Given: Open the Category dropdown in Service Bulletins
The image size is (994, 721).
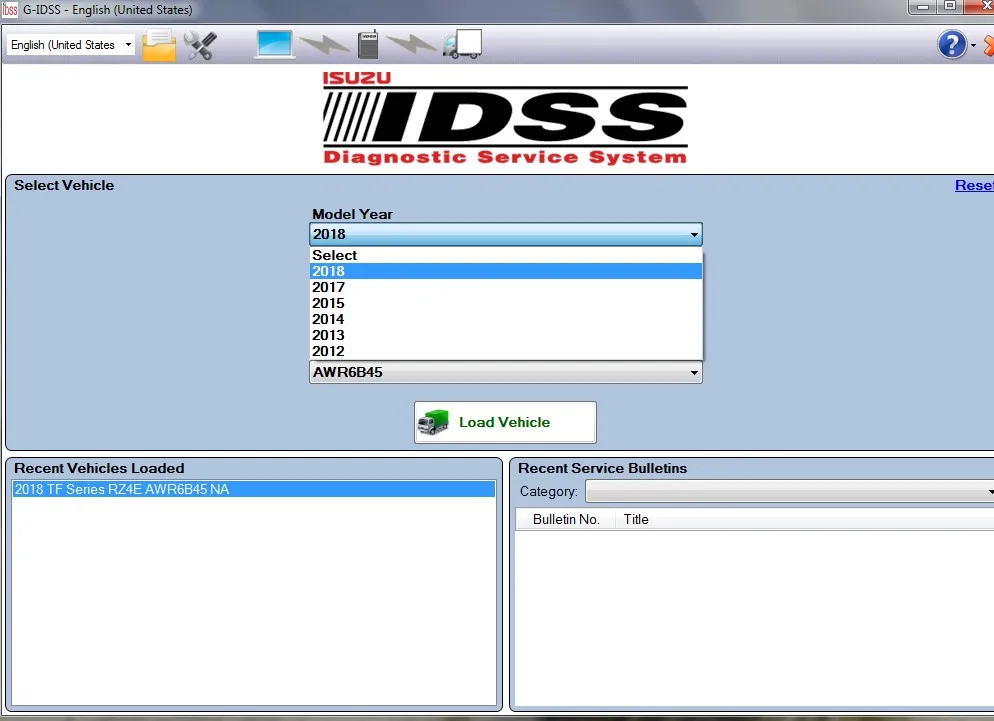Looking at the screenshot, I should (x=789, y=491).
